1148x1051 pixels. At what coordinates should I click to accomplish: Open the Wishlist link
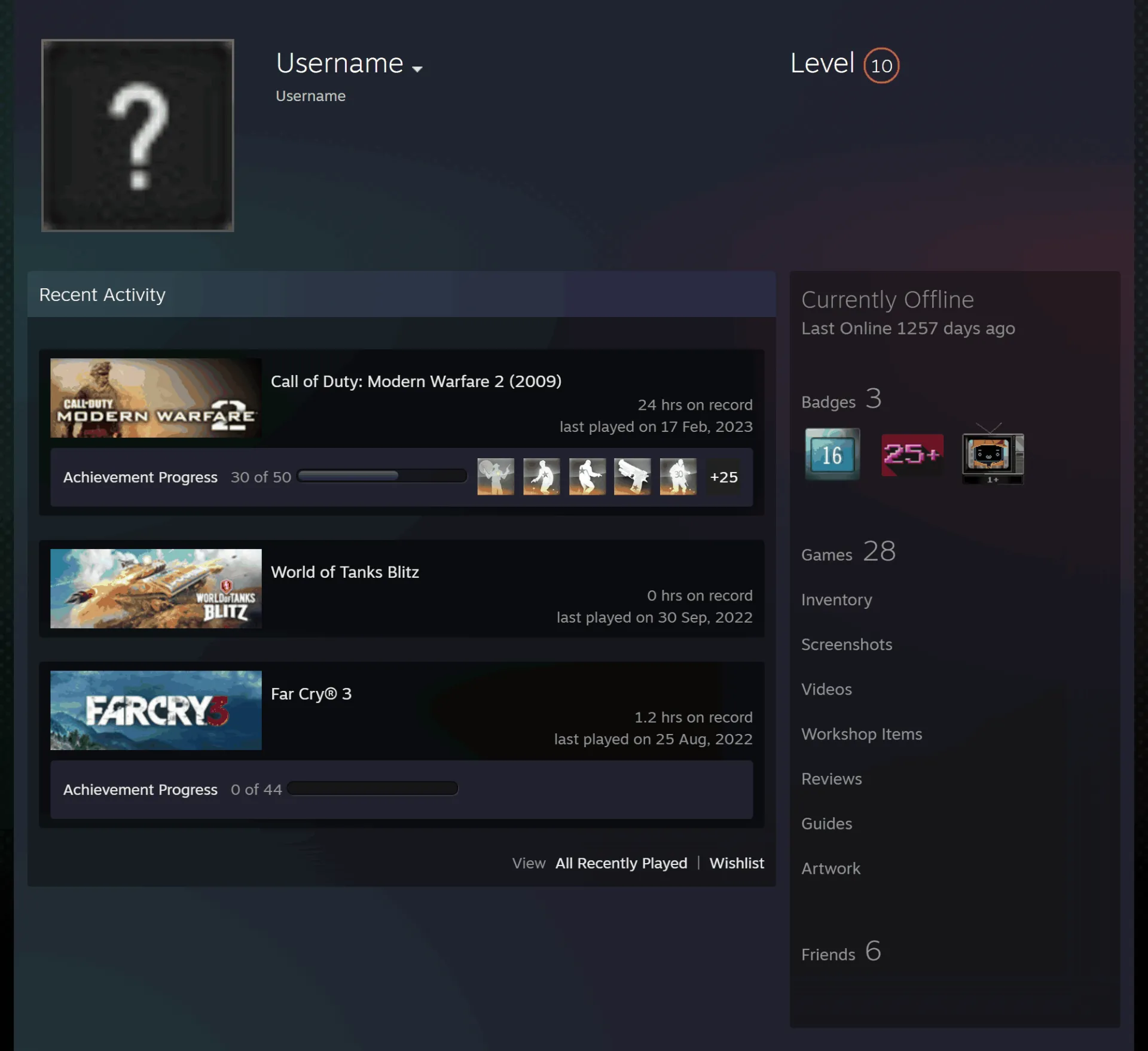point(737,863)
